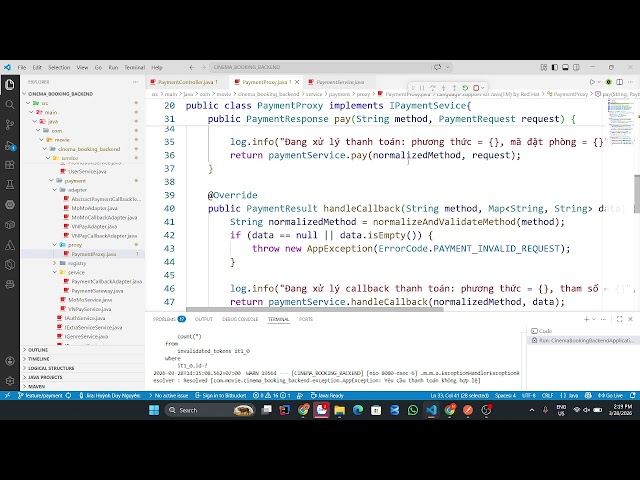Open VNPayService.java in the explorer

pyautogui.click(x=89, y=309)
